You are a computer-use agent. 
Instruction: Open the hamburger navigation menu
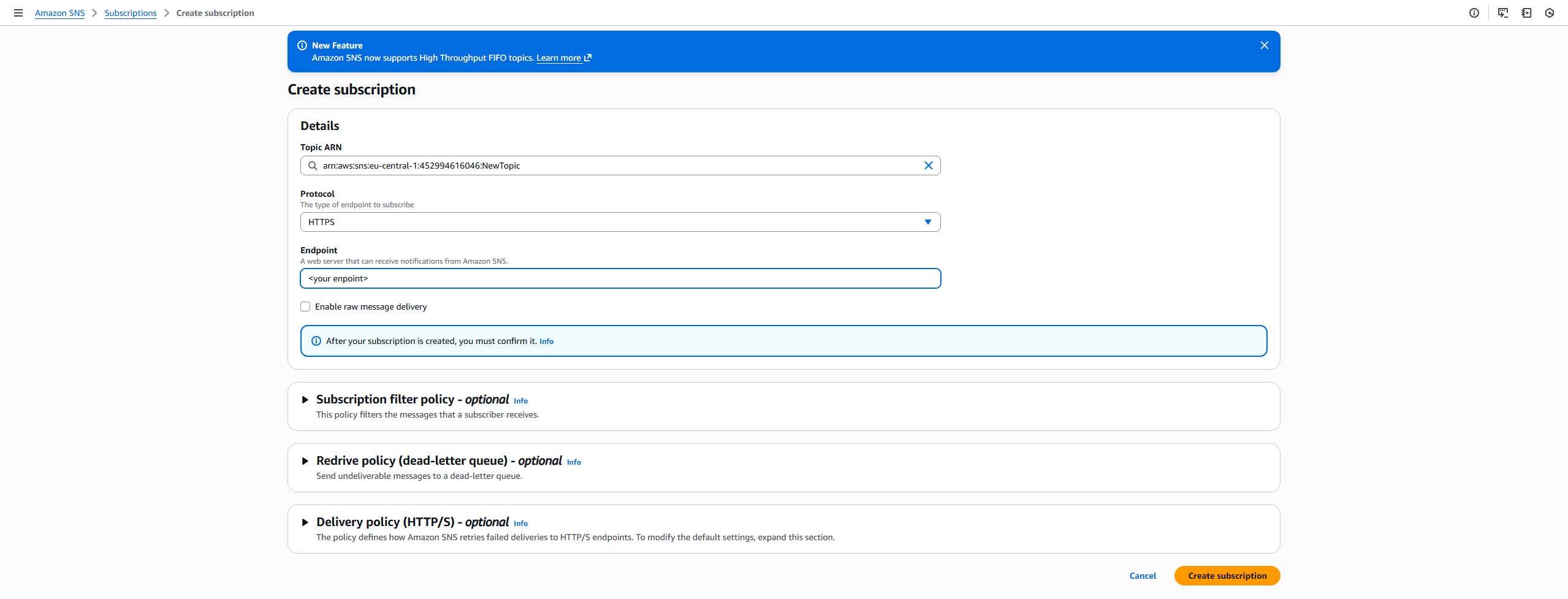pos(18,13)
